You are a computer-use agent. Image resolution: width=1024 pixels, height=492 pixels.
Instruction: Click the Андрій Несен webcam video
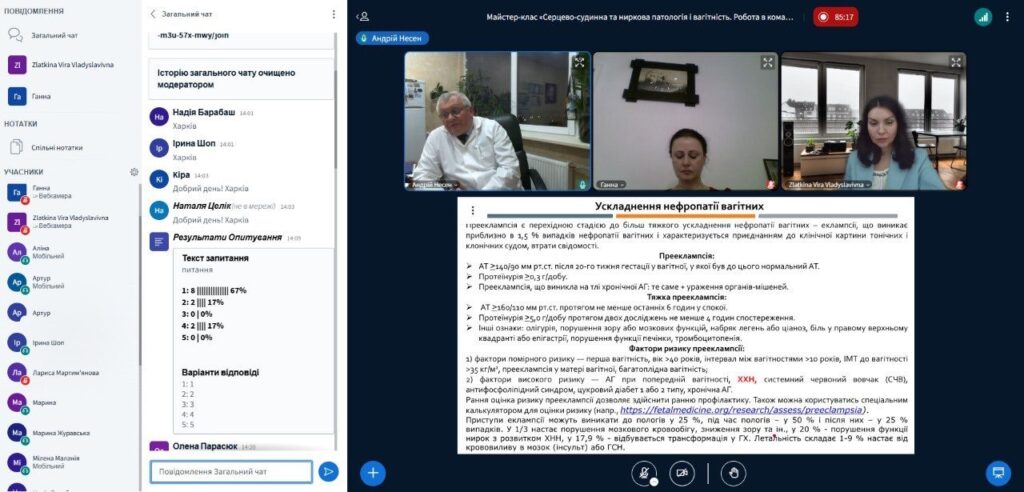coord(497,122)
